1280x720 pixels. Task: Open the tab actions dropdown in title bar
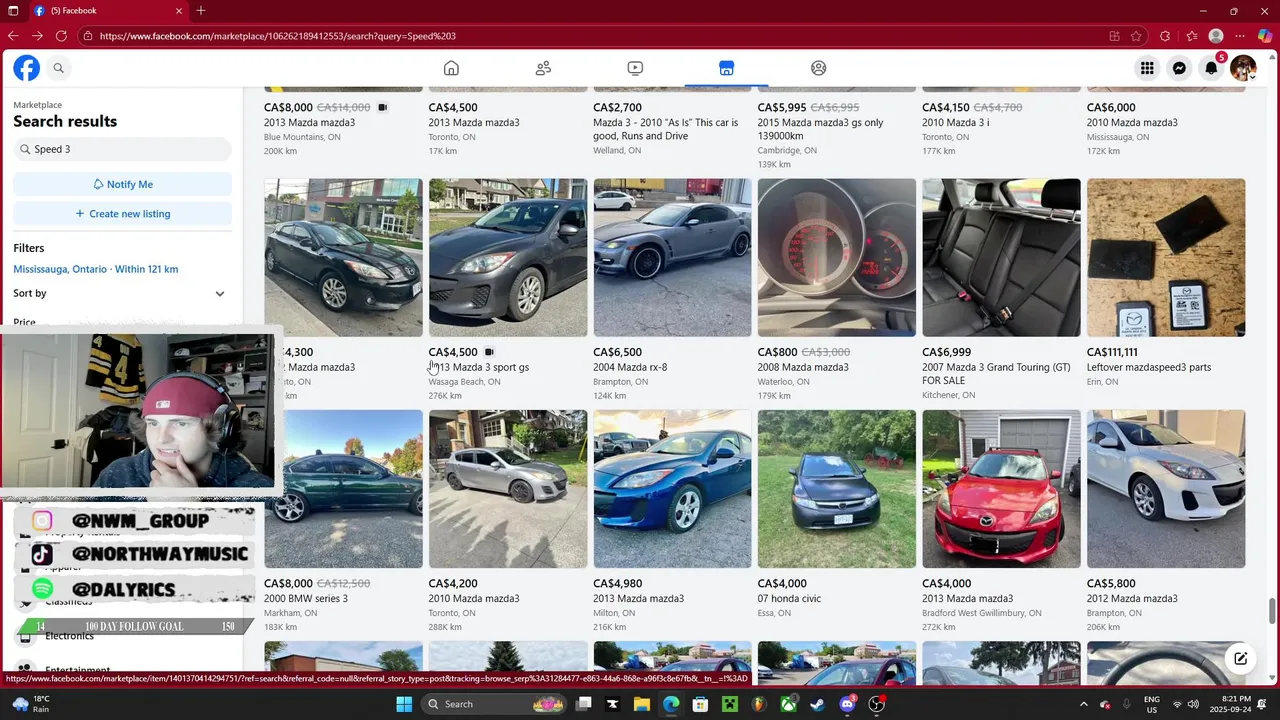11,11
